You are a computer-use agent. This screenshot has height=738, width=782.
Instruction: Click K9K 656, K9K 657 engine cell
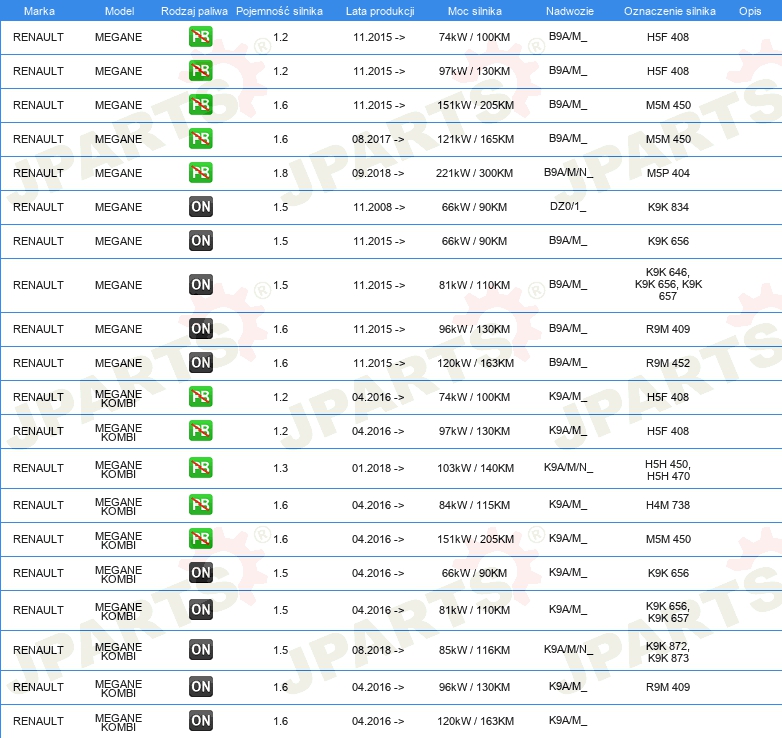668,612
